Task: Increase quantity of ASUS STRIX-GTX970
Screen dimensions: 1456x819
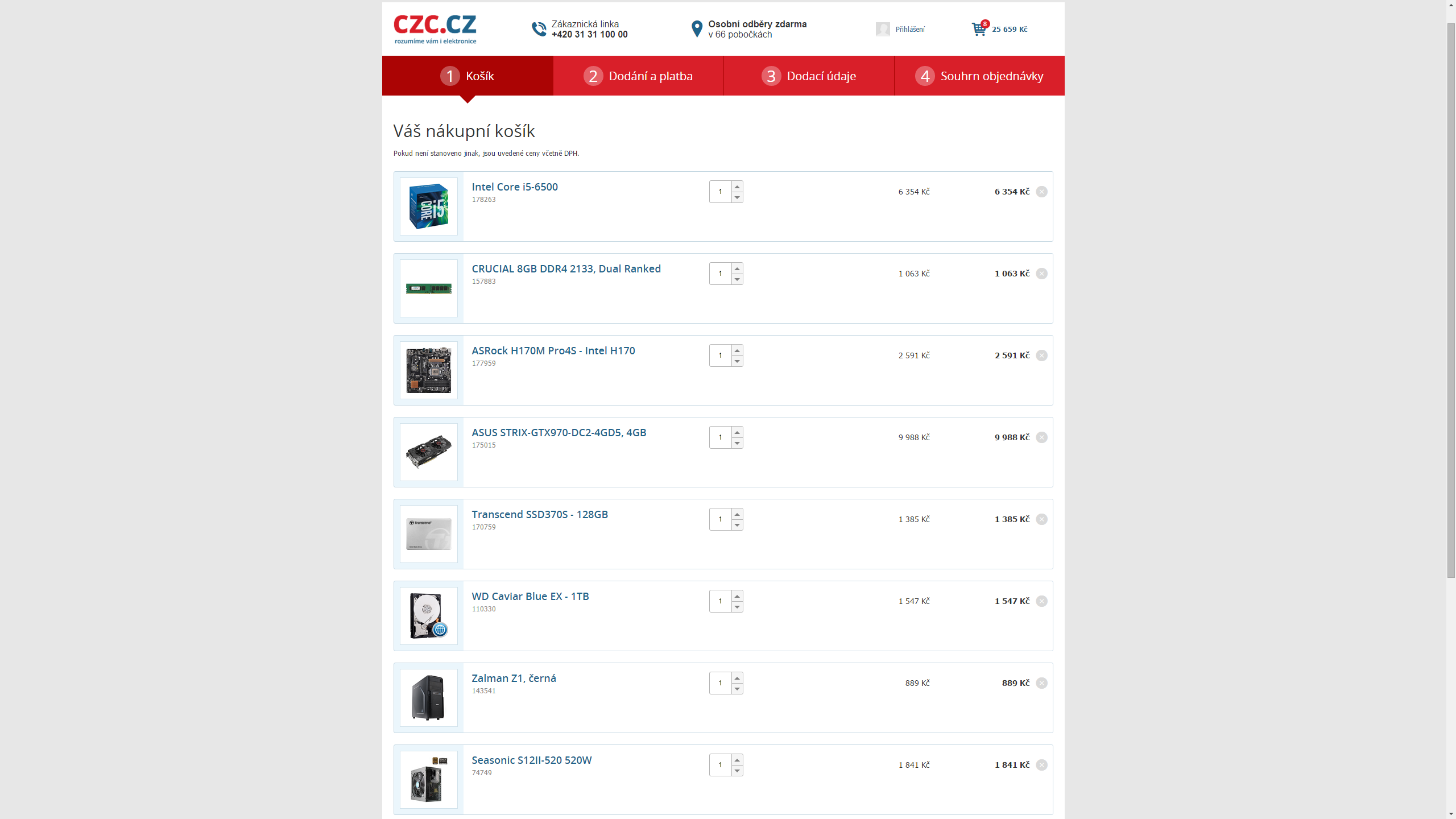Action: pos(737,432)
